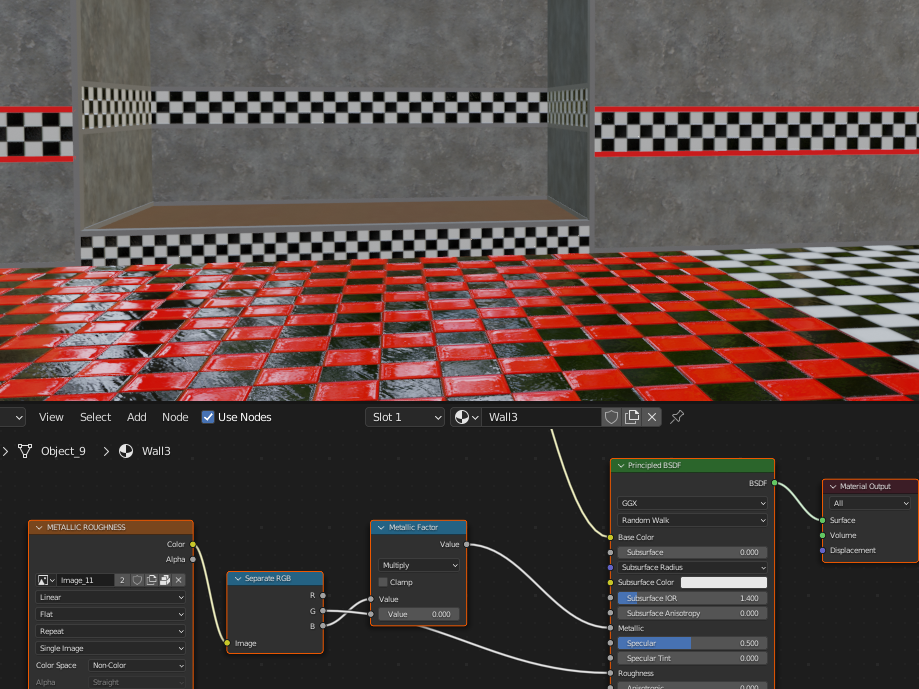Open the Repeat extension dropdown
The width and height of the screenshot is (919, 689).
111,631
